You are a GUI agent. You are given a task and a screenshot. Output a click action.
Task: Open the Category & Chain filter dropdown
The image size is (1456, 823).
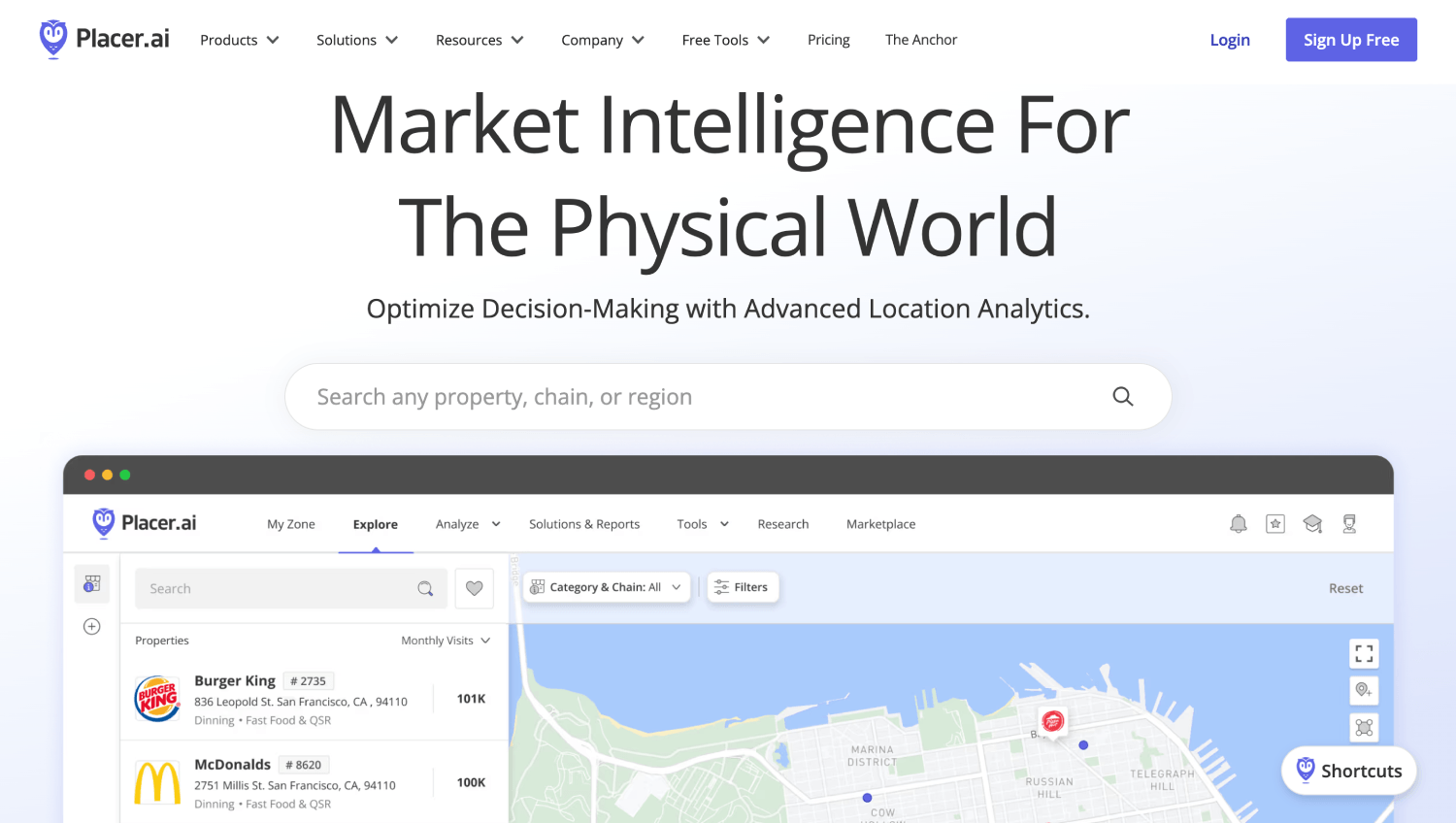click(607, 587)
